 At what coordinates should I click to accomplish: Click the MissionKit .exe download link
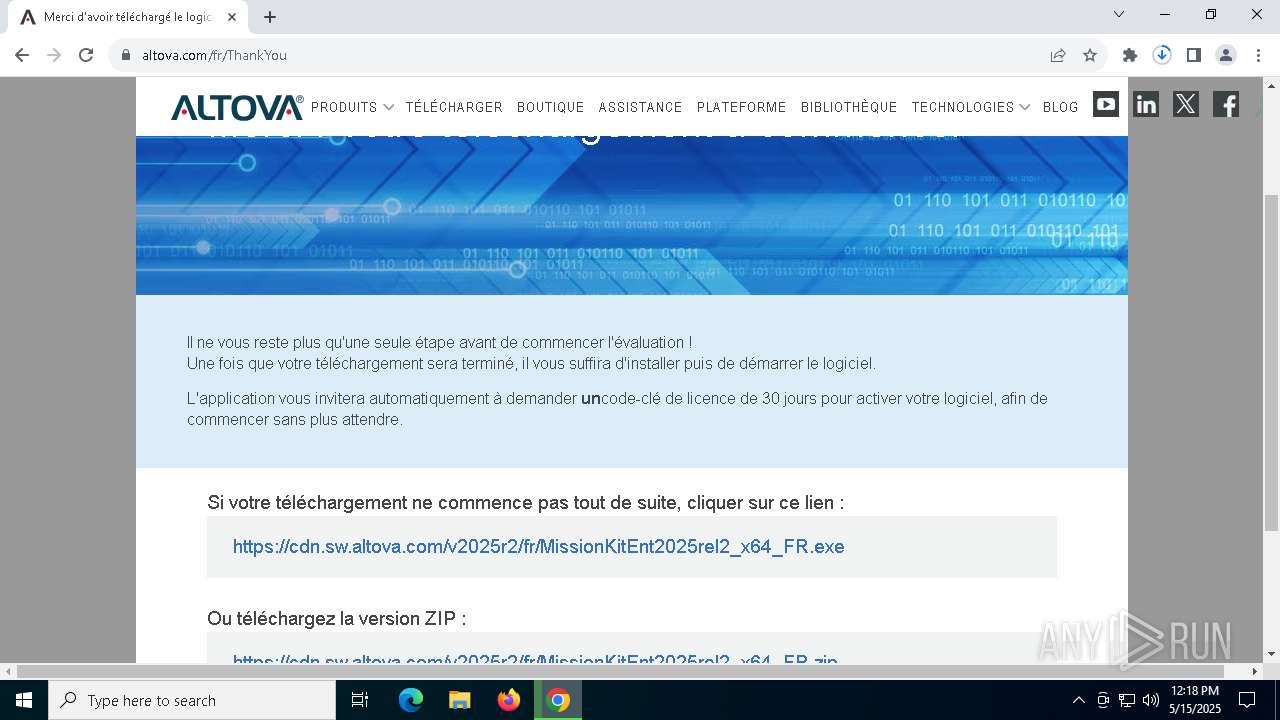click(x=538, y=547)
